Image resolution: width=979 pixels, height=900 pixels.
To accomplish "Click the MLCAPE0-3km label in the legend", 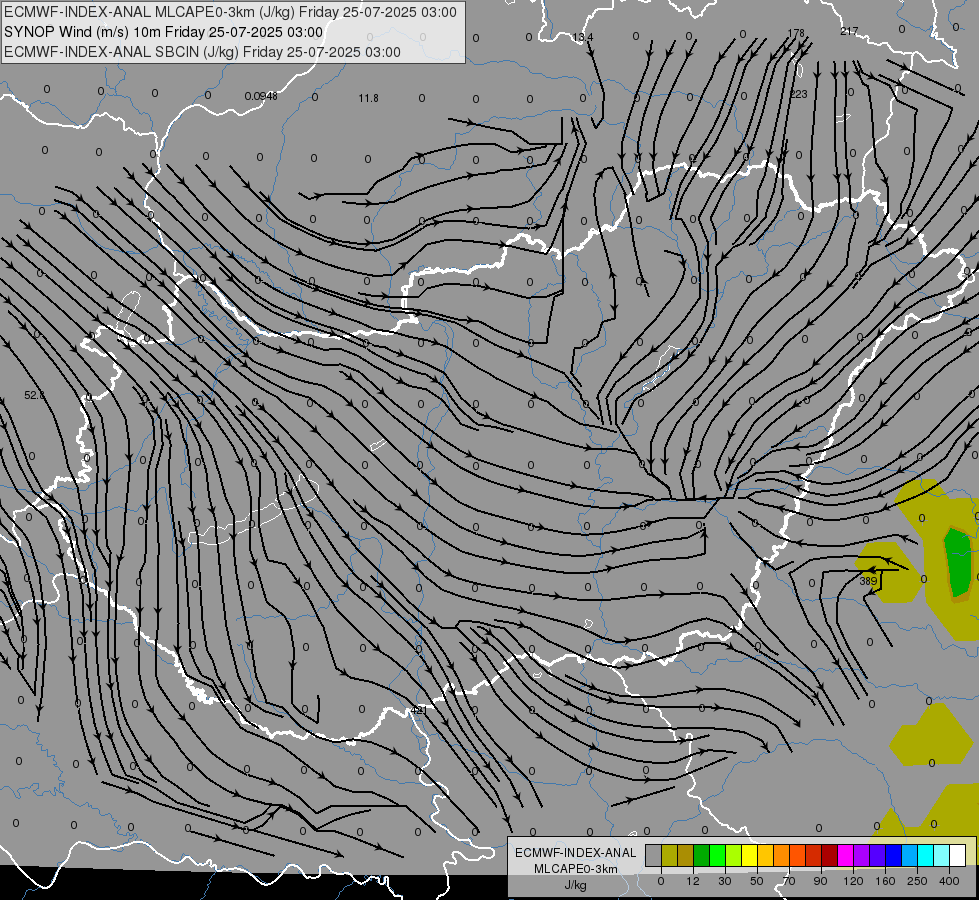I will [x=575, y=869].
